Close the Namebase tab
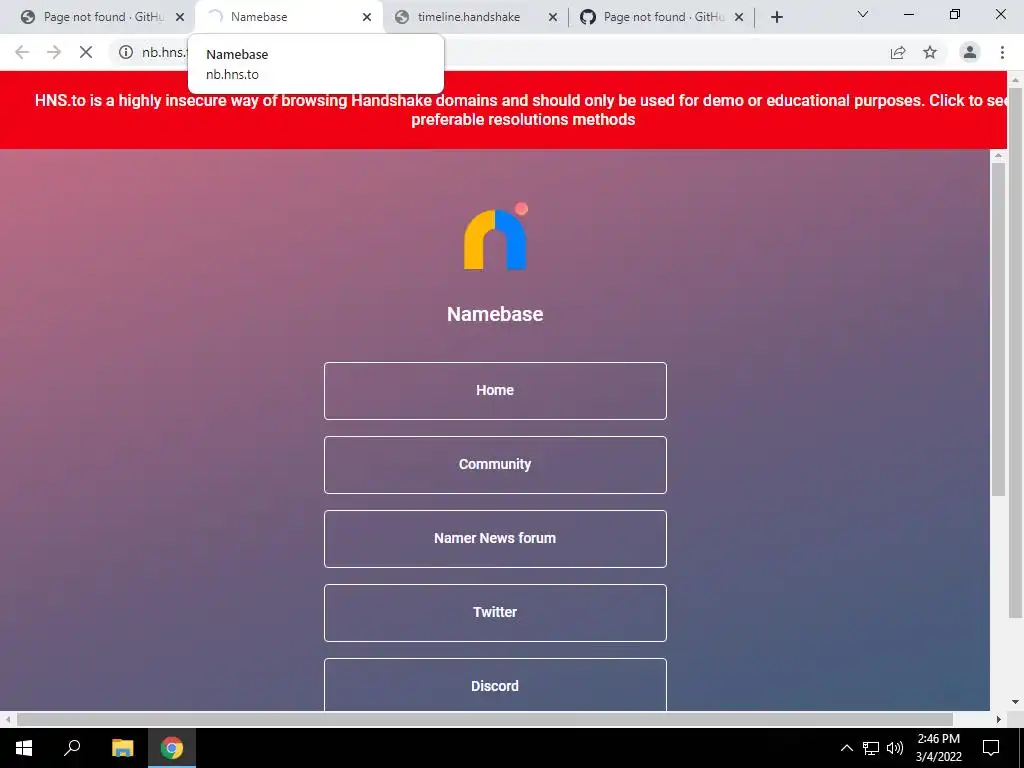Screen dimensions: 1024x768 point(367,17)
